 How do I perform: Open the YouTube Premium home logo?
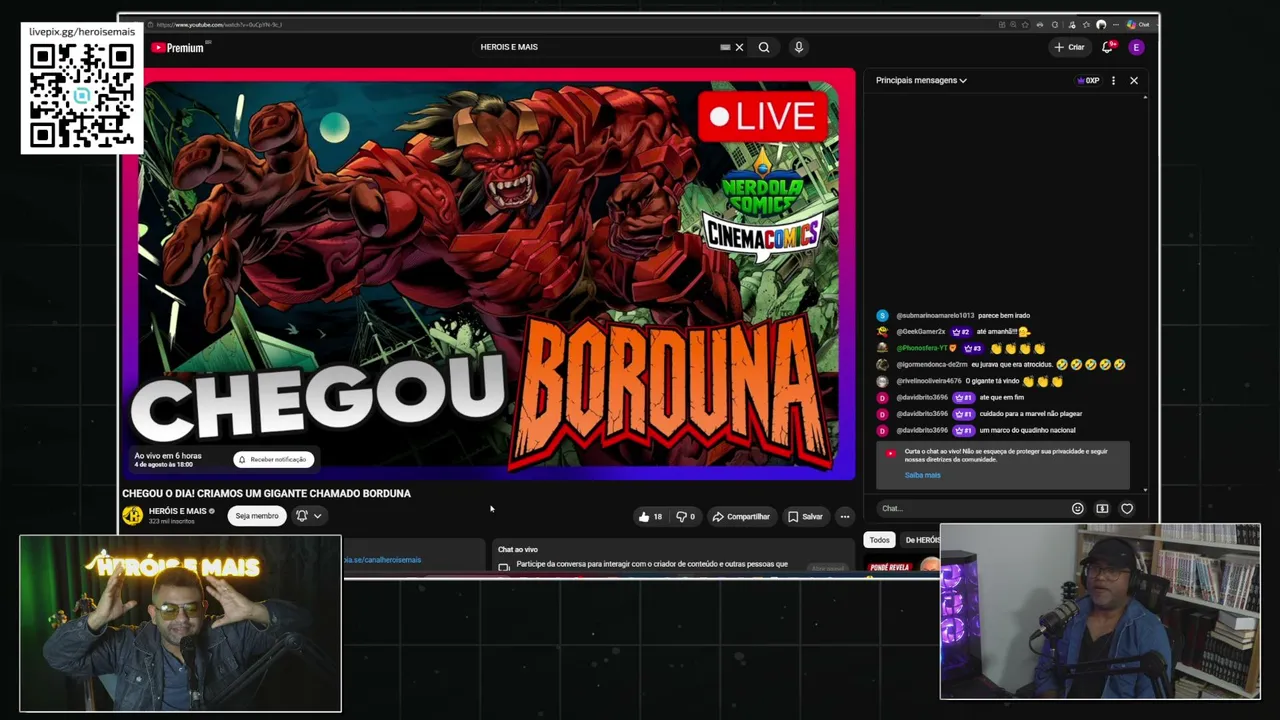pyautogui.click(x=178, y=47)
